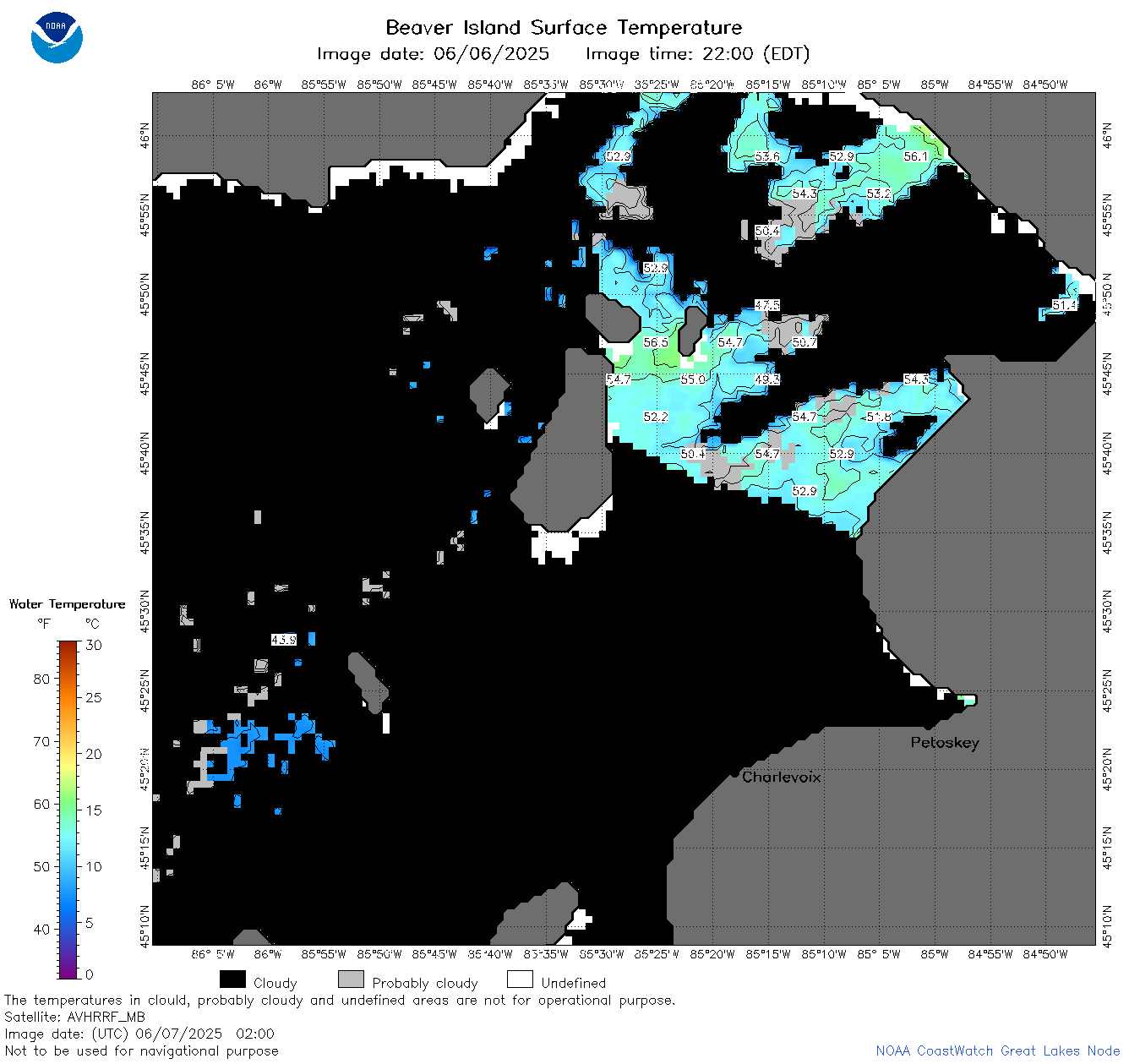Click the 50.7 temperature reading
This screenshot has width=1129, height=1064.
coord(804,342)
